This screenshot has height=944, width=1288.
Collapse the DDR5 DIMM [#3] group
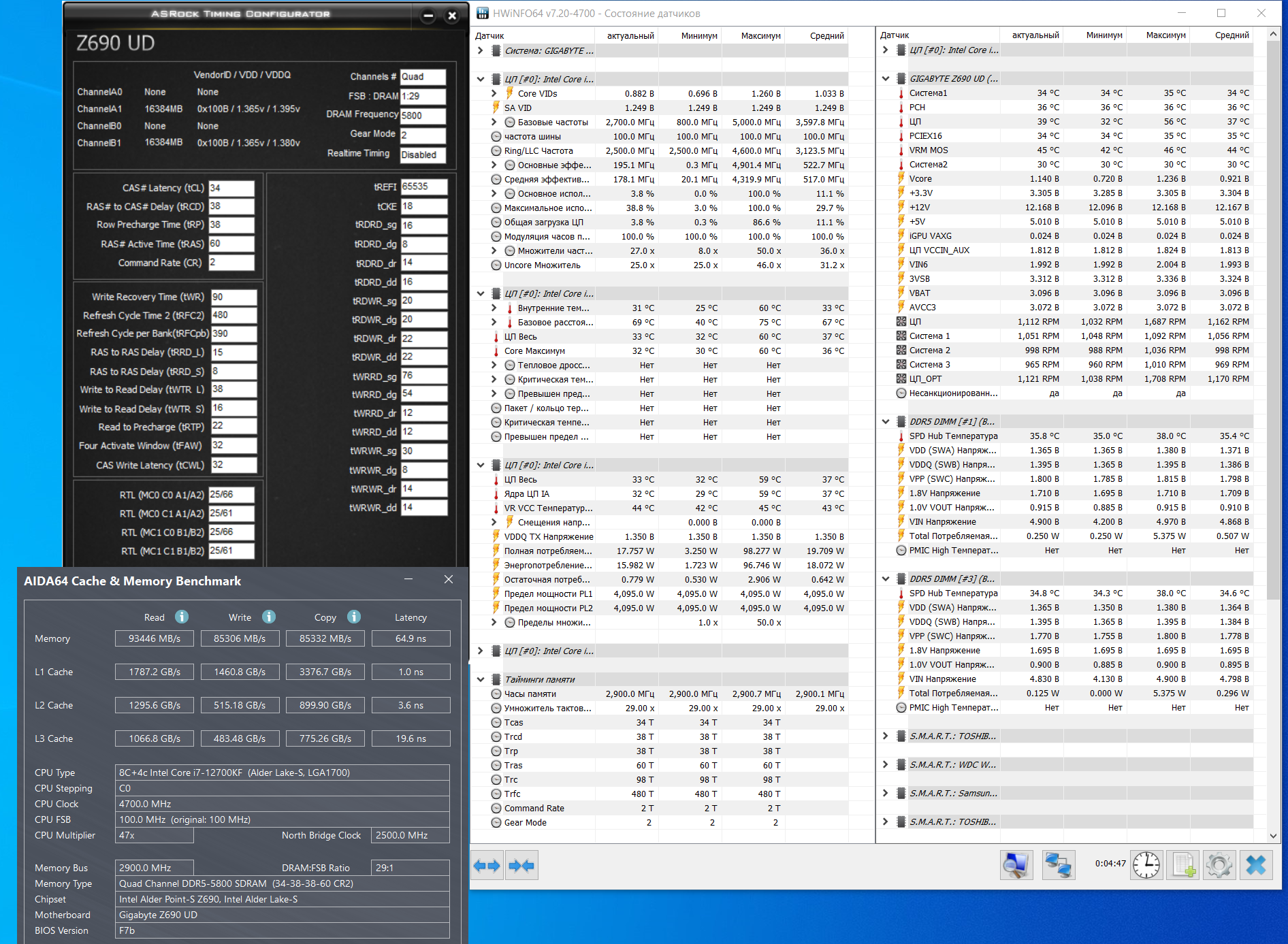tap(886, 579)
